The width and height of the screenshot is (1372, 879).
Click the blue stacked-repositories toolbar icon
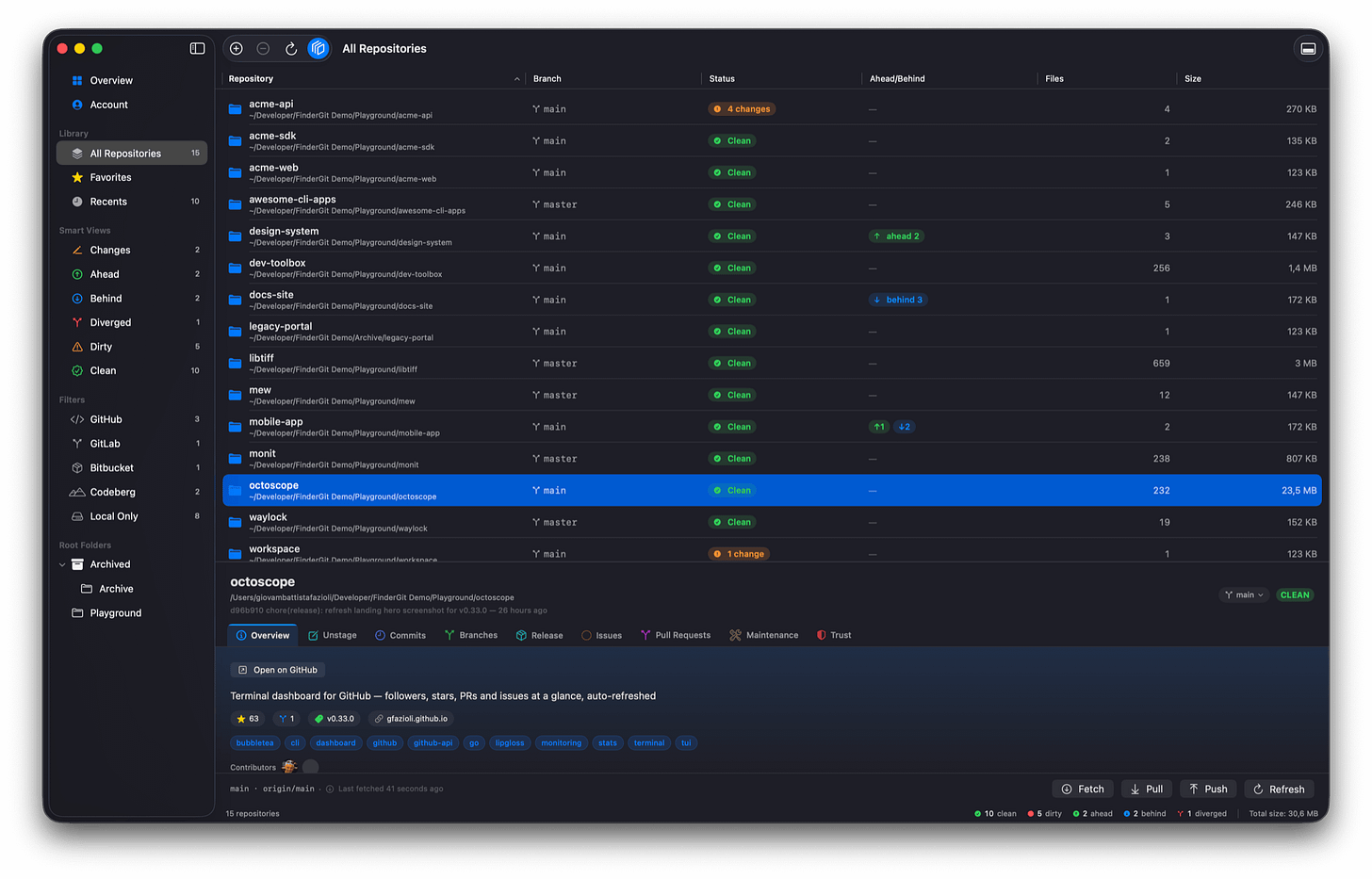(318, 49)
